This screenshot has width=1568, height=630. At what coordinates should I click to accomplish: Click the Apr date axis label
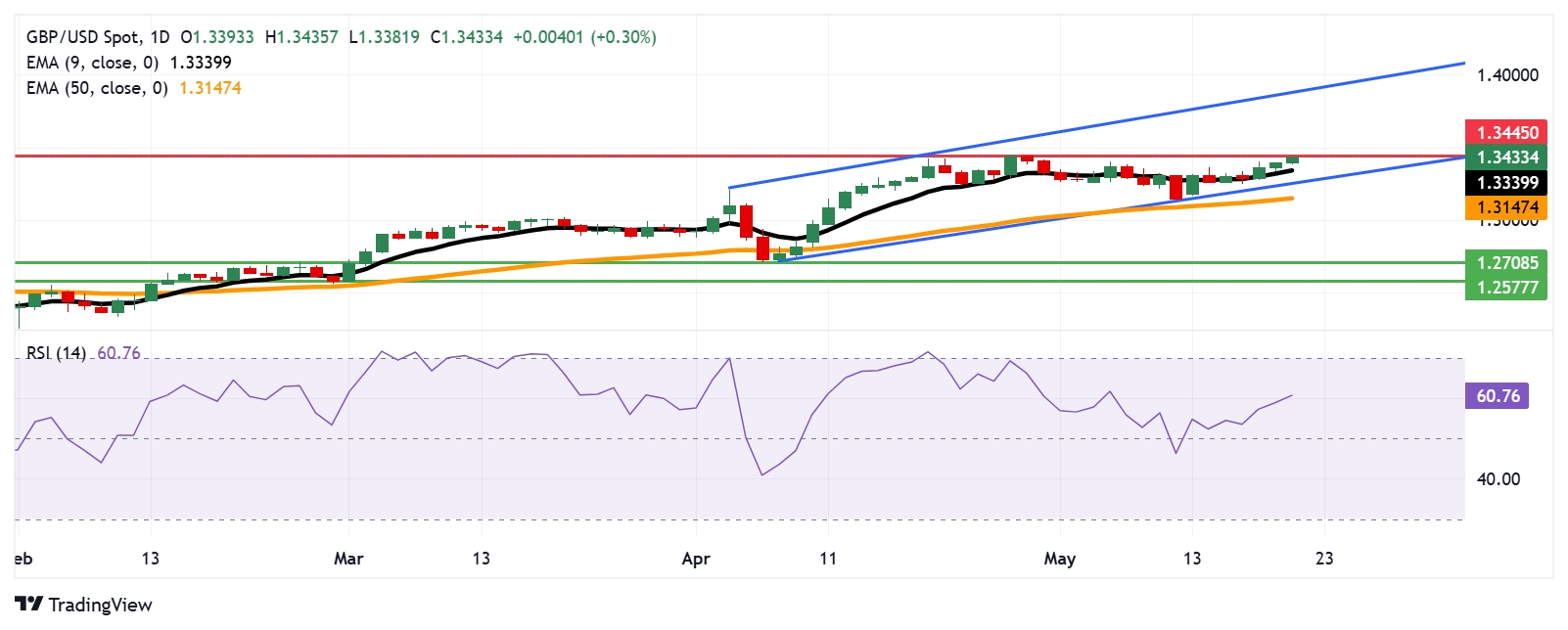pos(695,559)
